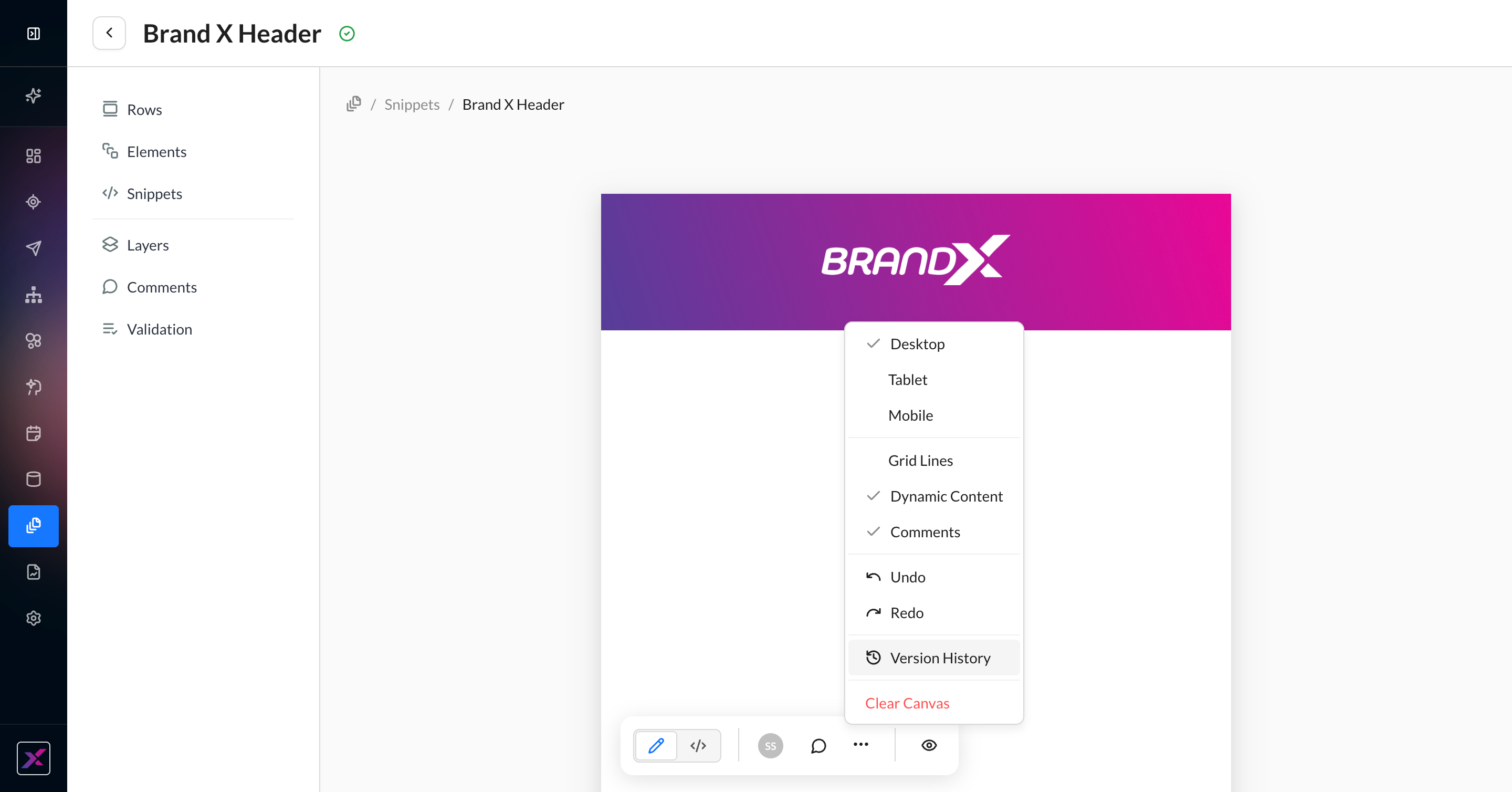
Task: Open the four-circles segments icon in sidebar
Action: tap(34, 340)
